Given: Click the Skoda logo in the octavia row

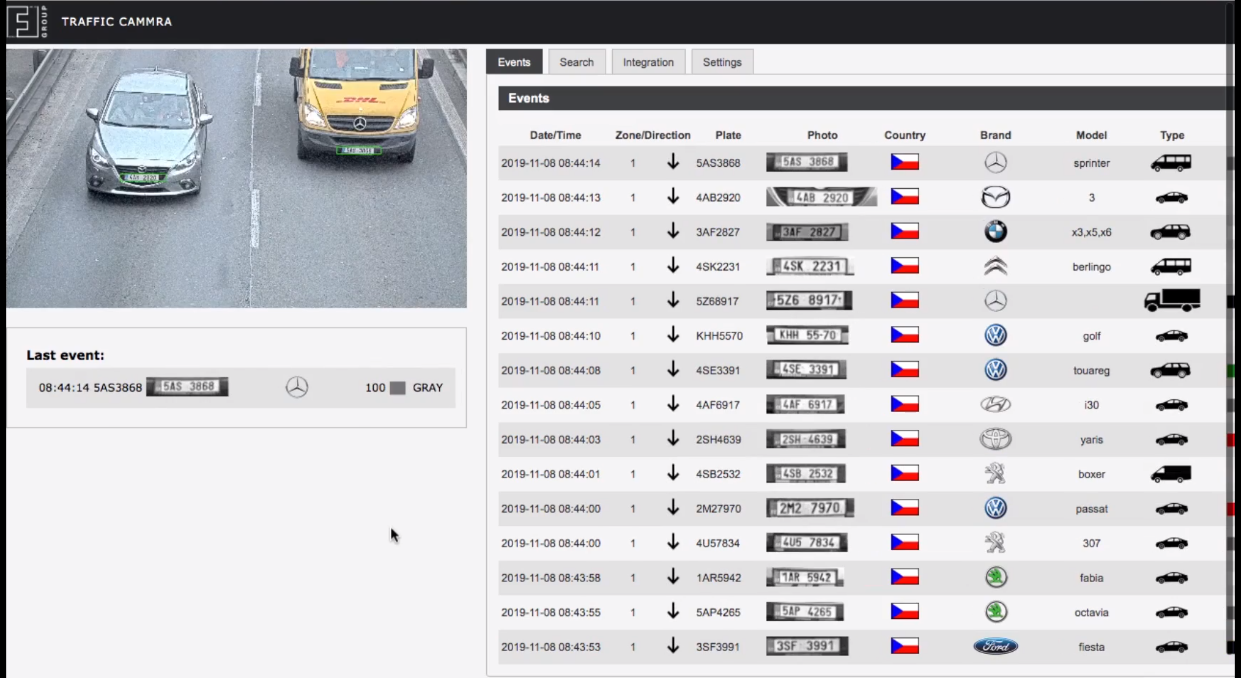Looking at the screenshot, I should [x=996, y=612].
